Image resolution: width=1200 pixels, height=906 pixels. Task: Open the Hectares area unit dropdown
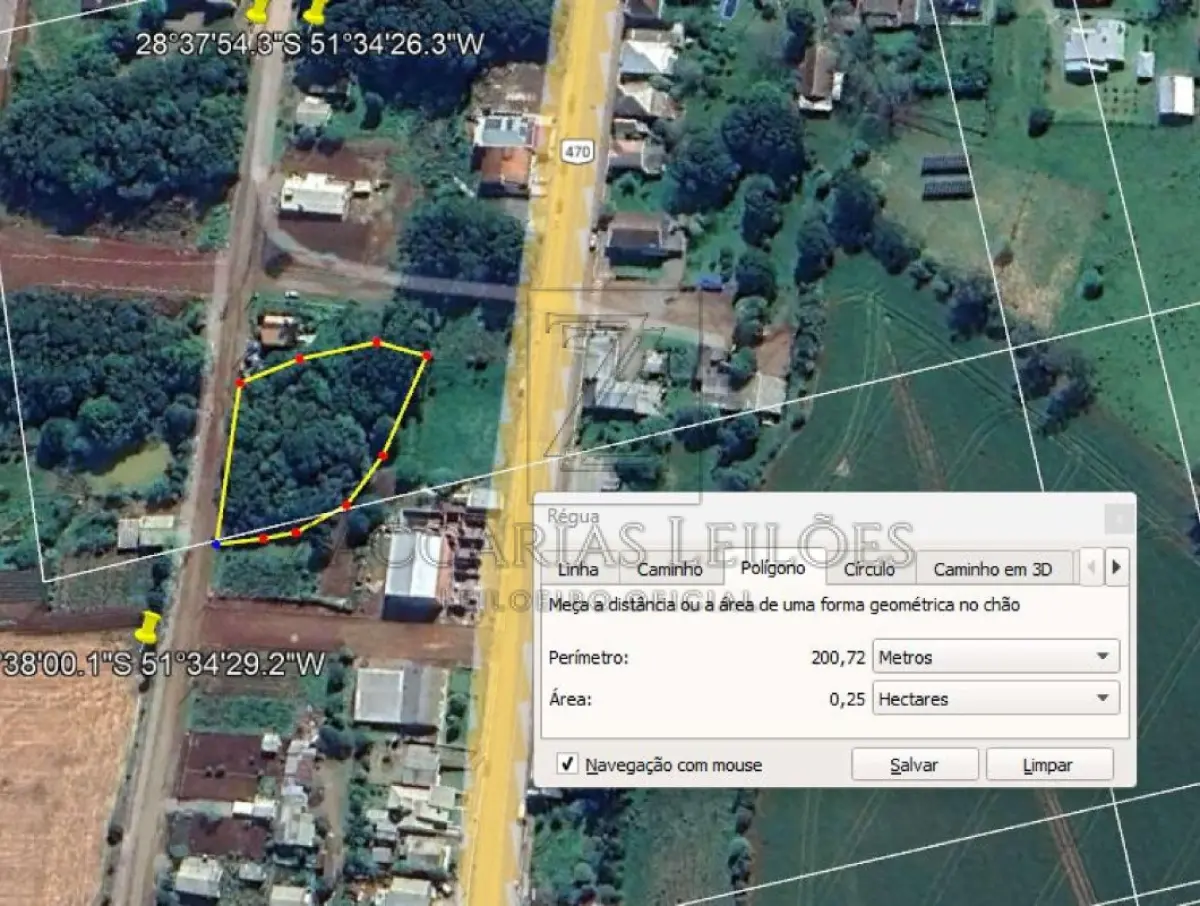pos(996,698)
